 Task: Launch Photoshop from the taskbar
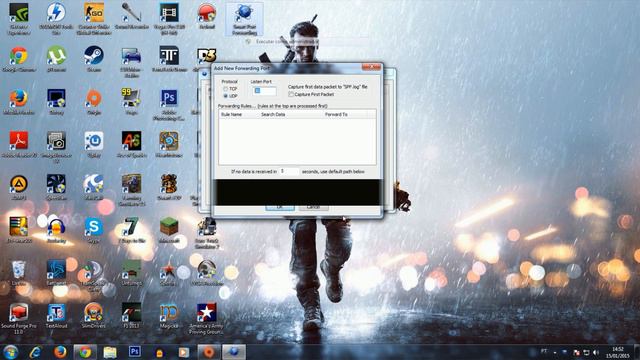(135, 352)
